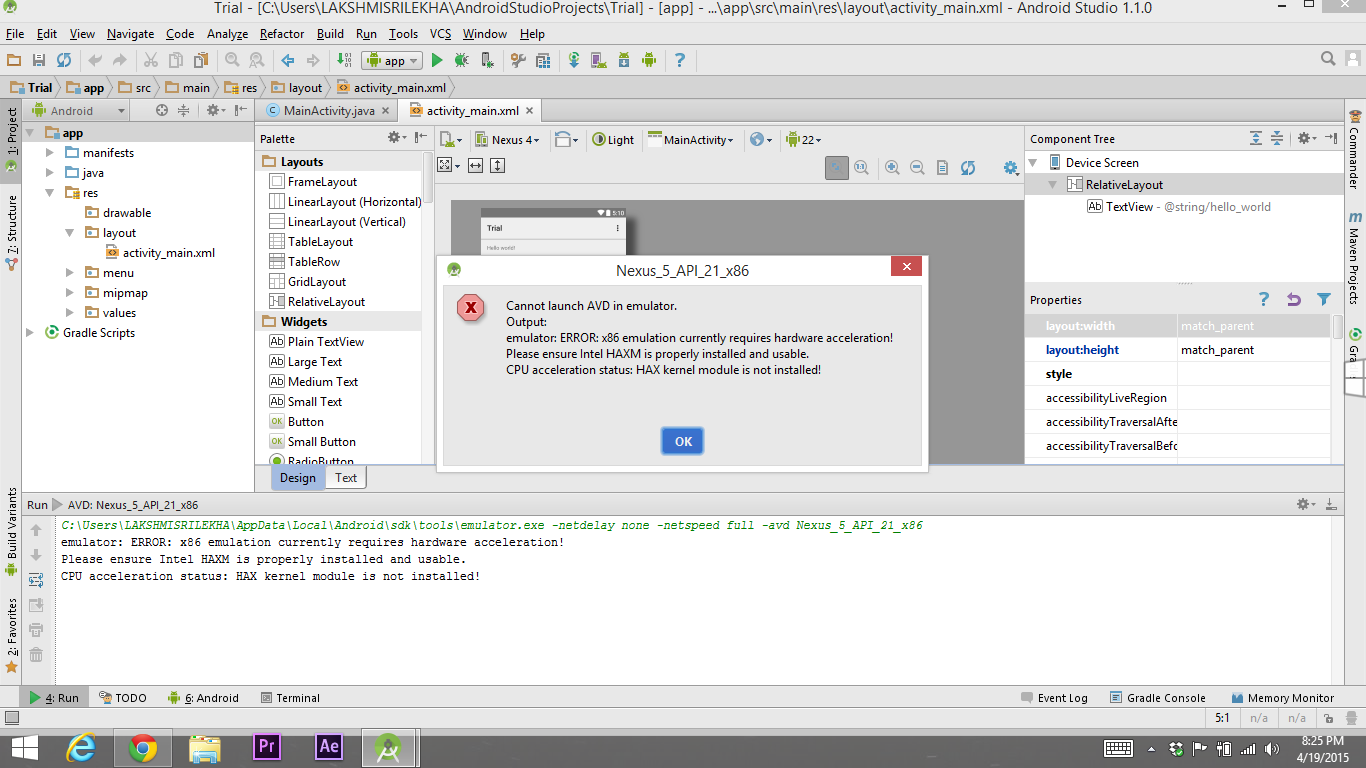Open the API 22 version dropdown
The height and width of the screenshot is (768, 1366).
point(804,140)
